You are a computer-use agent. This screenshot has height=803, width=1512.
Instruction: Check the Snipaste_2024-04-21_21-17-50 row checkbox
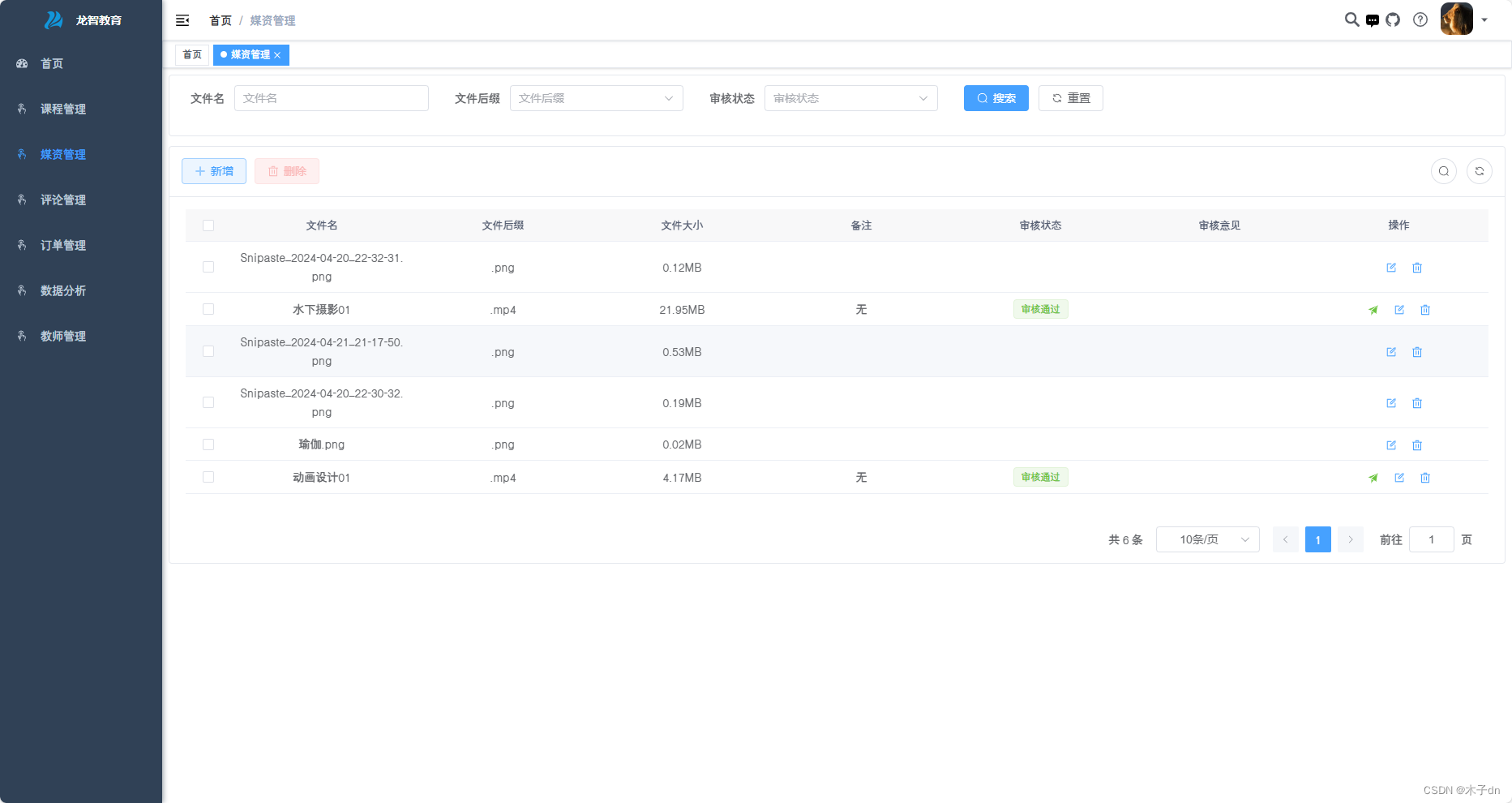208,351
